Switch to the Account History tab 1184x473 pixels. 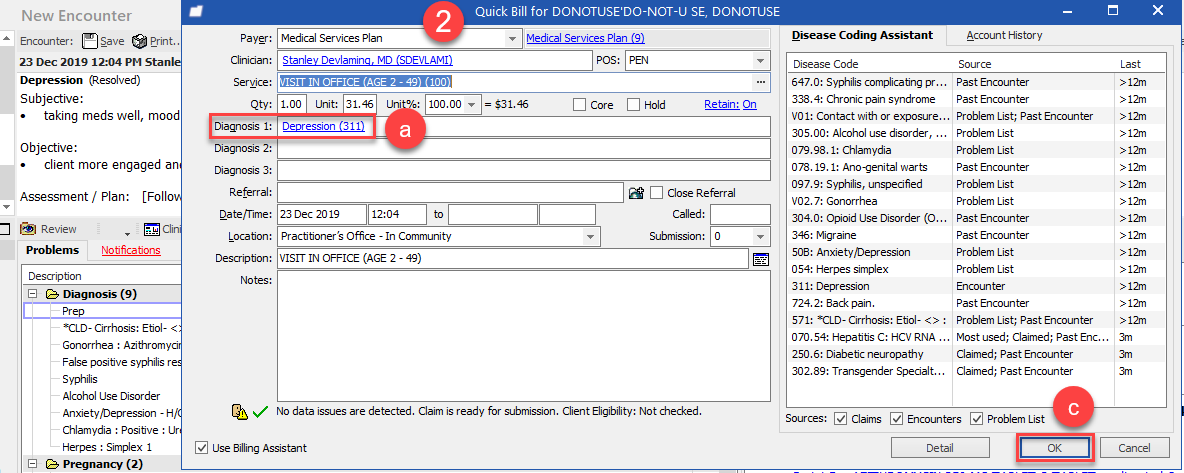pos(1003,35)
